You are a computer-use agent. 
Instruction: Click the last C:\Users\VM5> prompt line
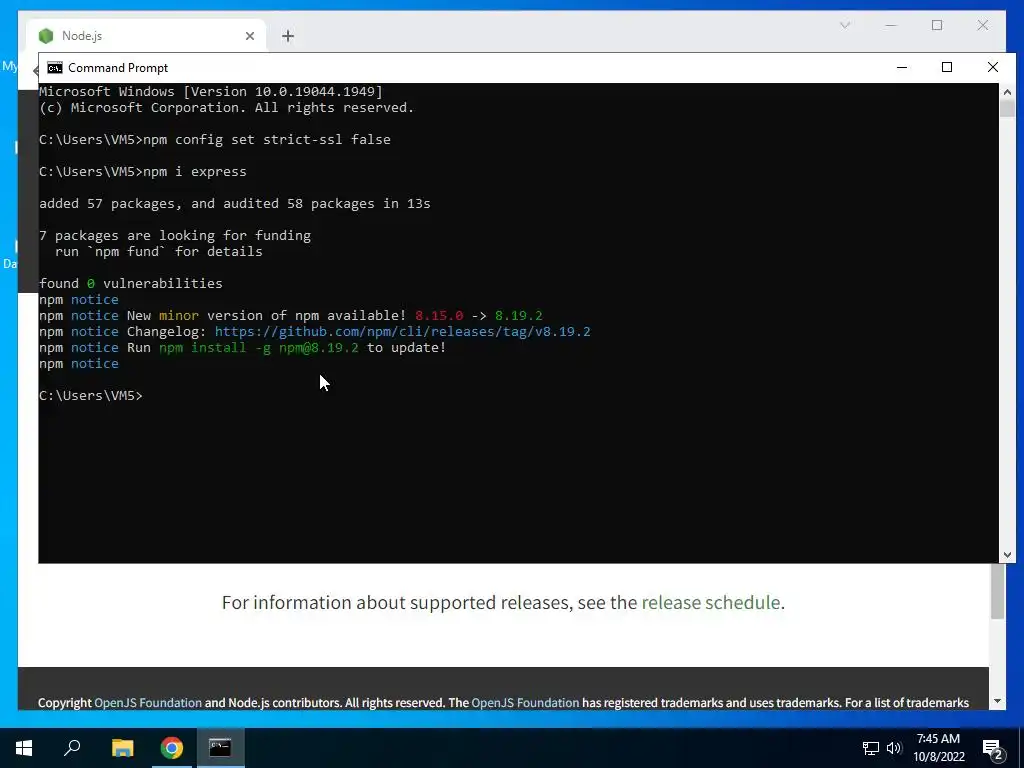[91, 396]
